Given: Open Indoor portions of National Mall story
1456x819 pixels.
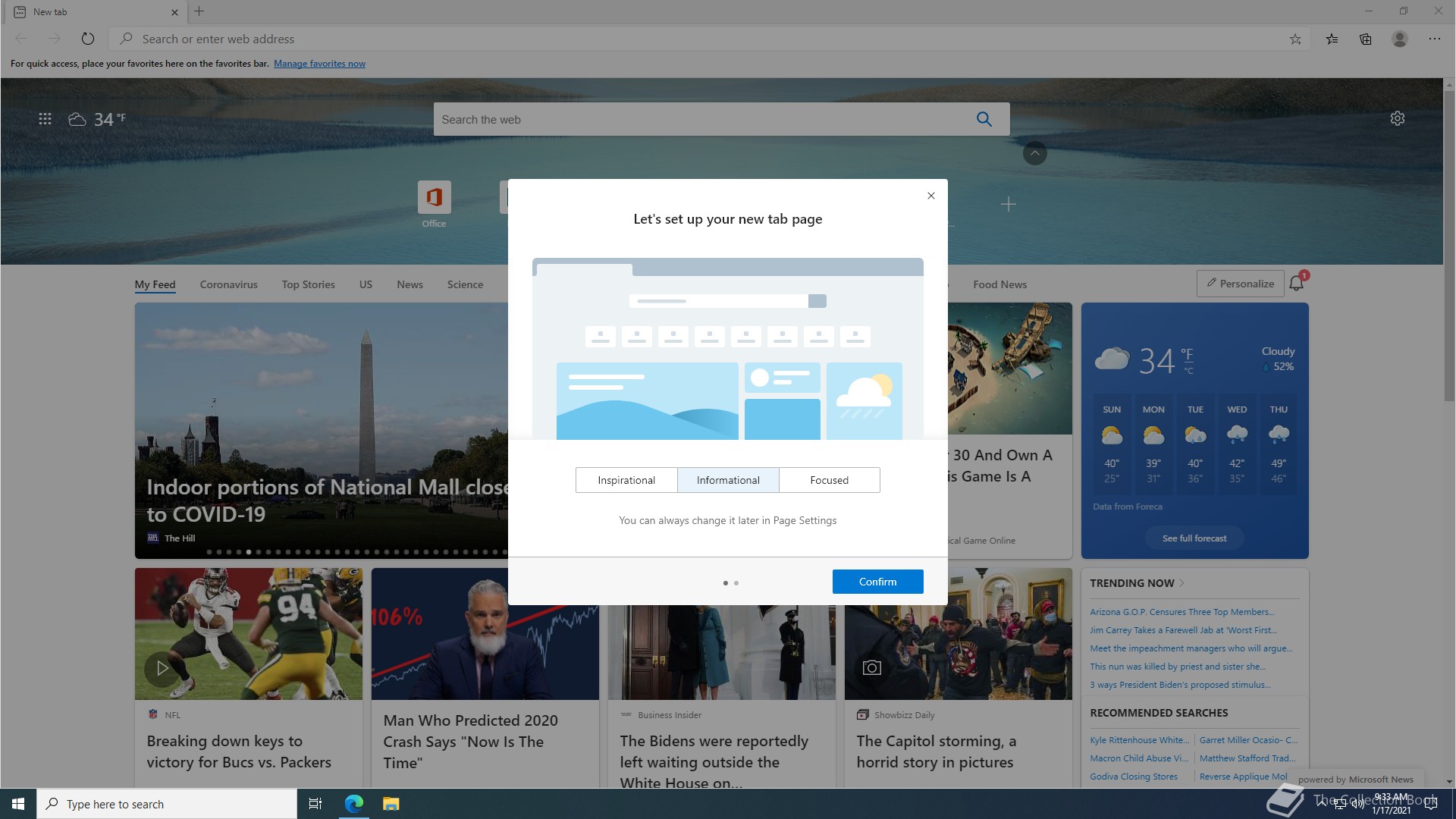Looking at the screenshot, I should (328, 500).
